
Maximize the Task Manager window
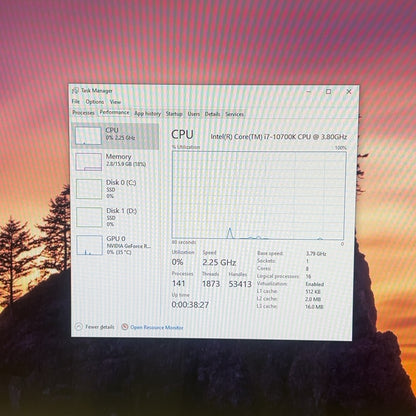click(x=328, y=91)
